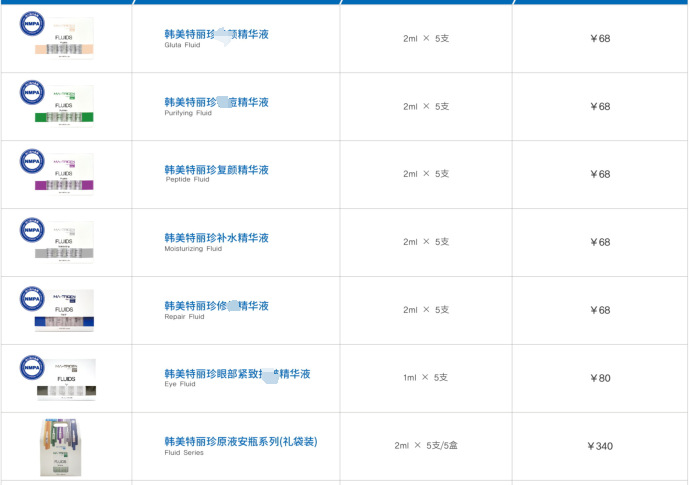Open product name above Repair Fluid
This screenshot has width=690, height=485.
pyautogui.click(x=217, y=305)
